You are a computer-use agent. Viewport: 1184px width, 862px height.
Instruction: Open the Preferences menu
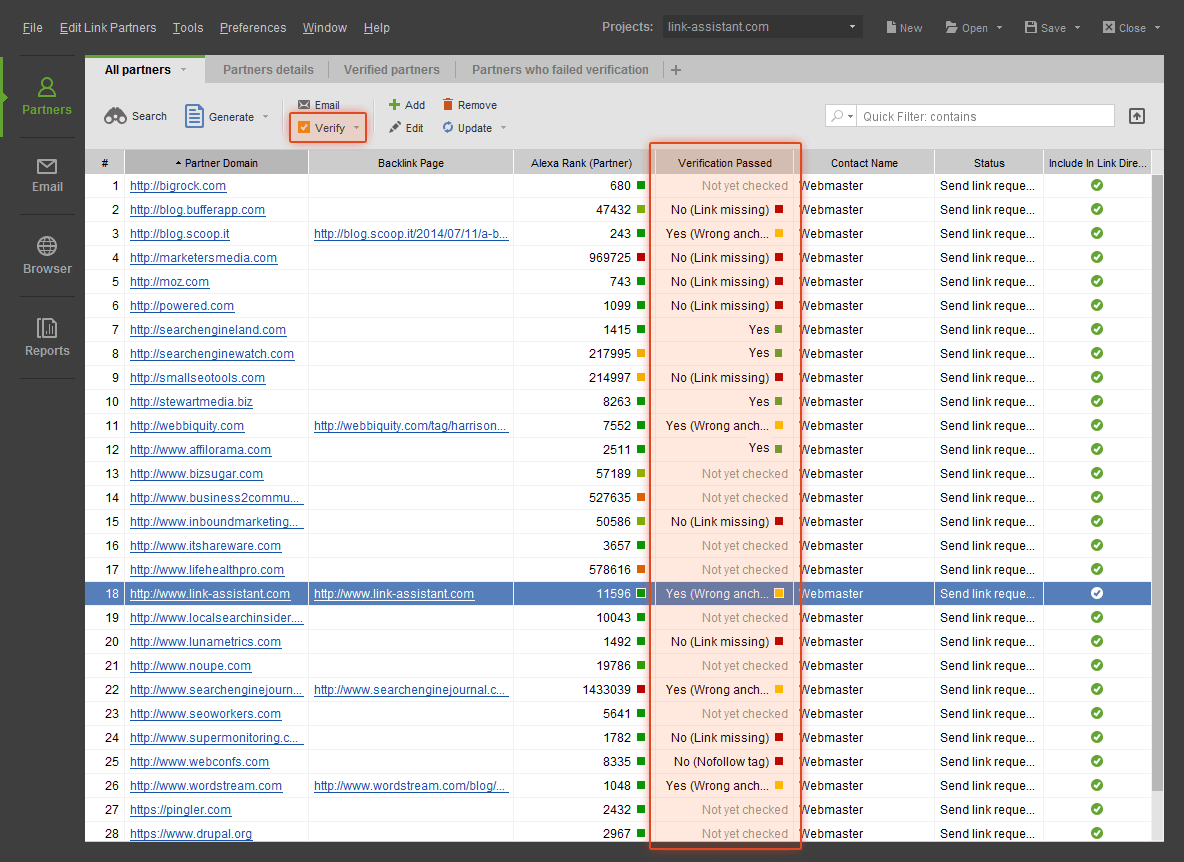tap(253, 28)
